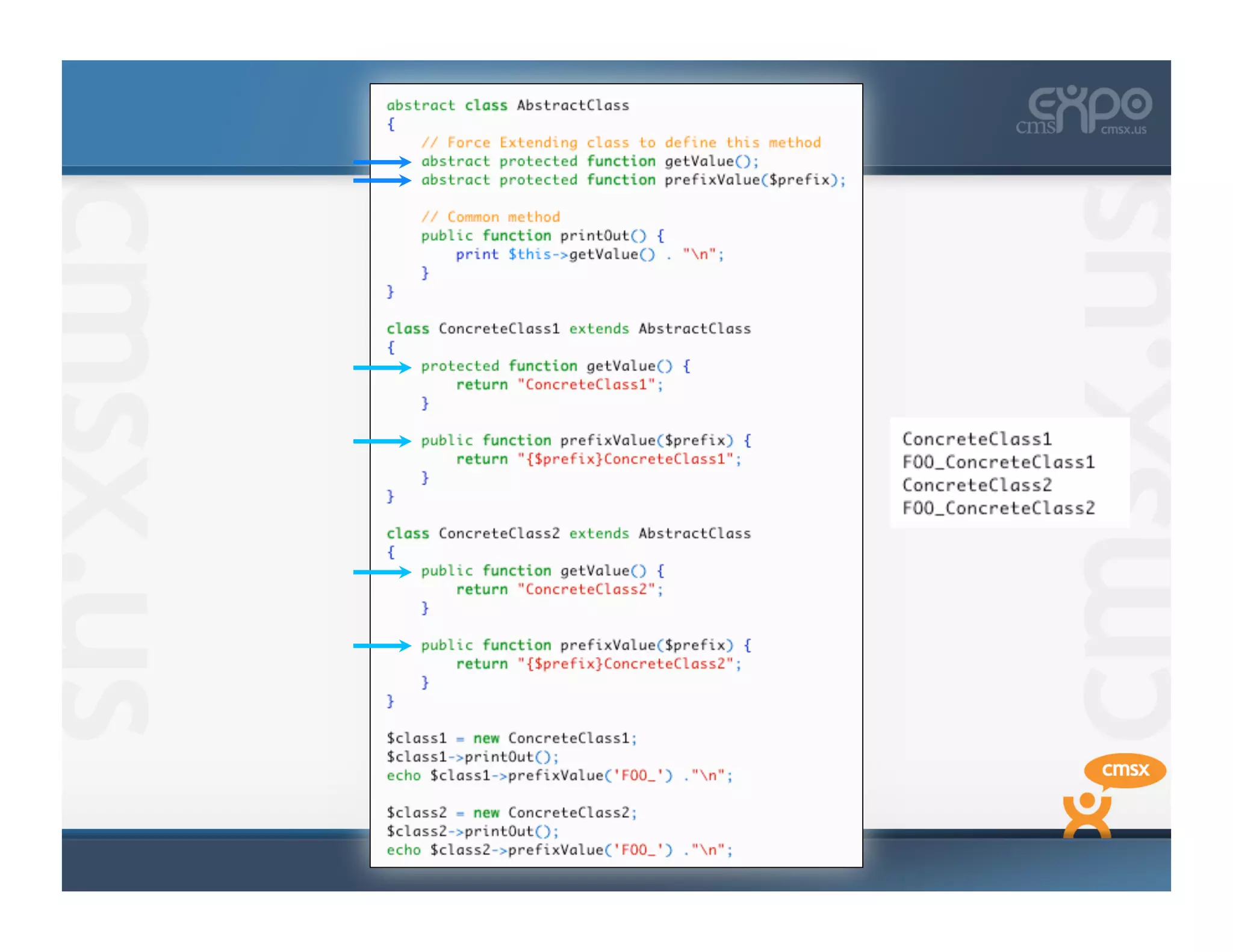The width and height of the screenshot is (1233, 952).
Task: Click the expo cms logo
Action: point(1084,110)
